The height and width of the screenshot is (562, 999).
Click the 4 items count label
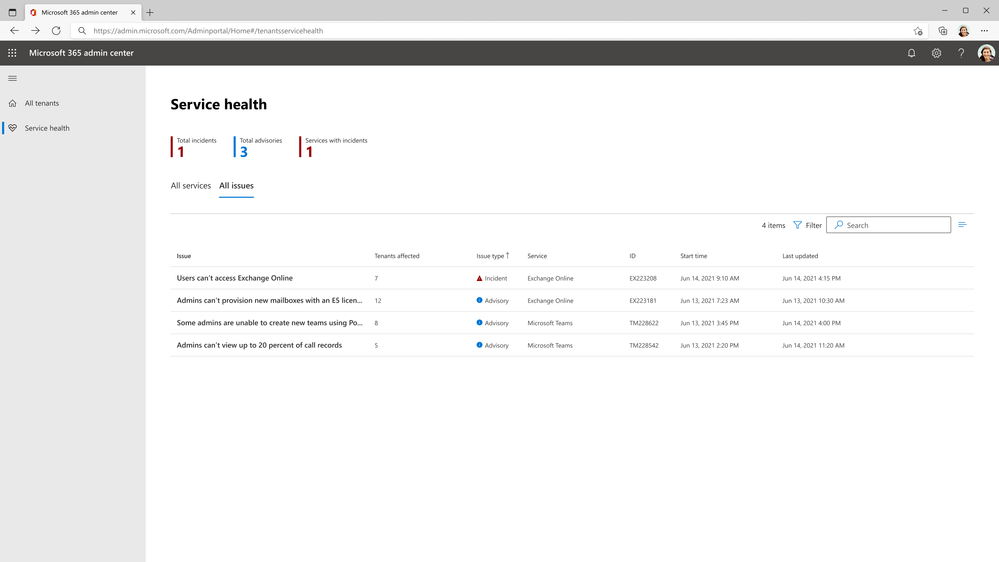pos(773,225)
